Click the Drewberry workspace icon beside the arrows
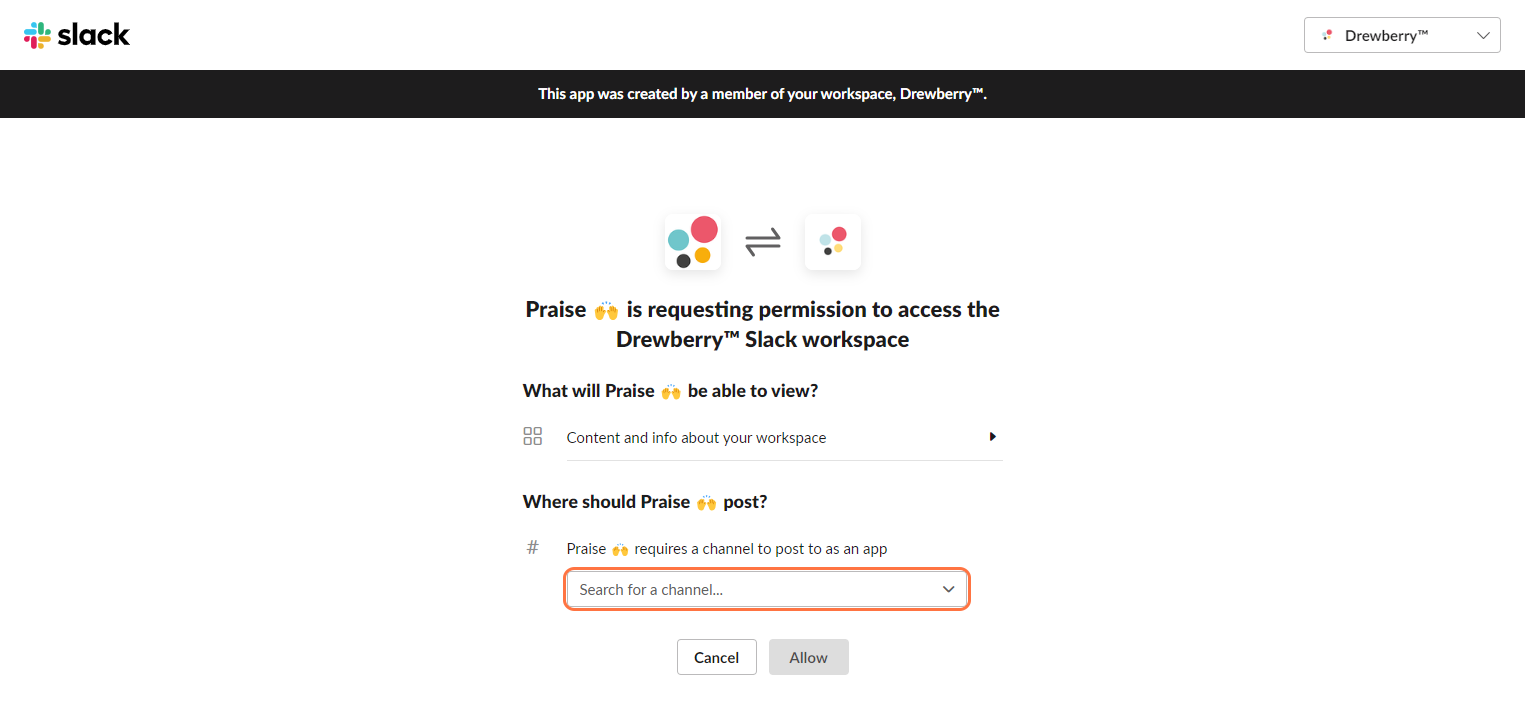 (832, 242)
